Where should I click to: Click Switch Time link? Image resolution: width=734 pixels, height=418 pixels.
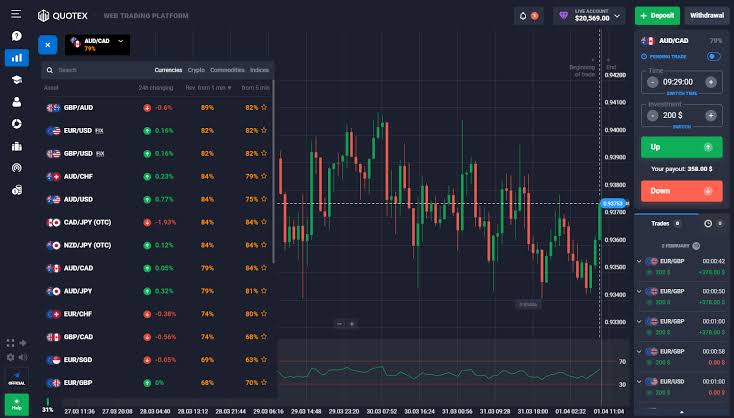(682, 94)
